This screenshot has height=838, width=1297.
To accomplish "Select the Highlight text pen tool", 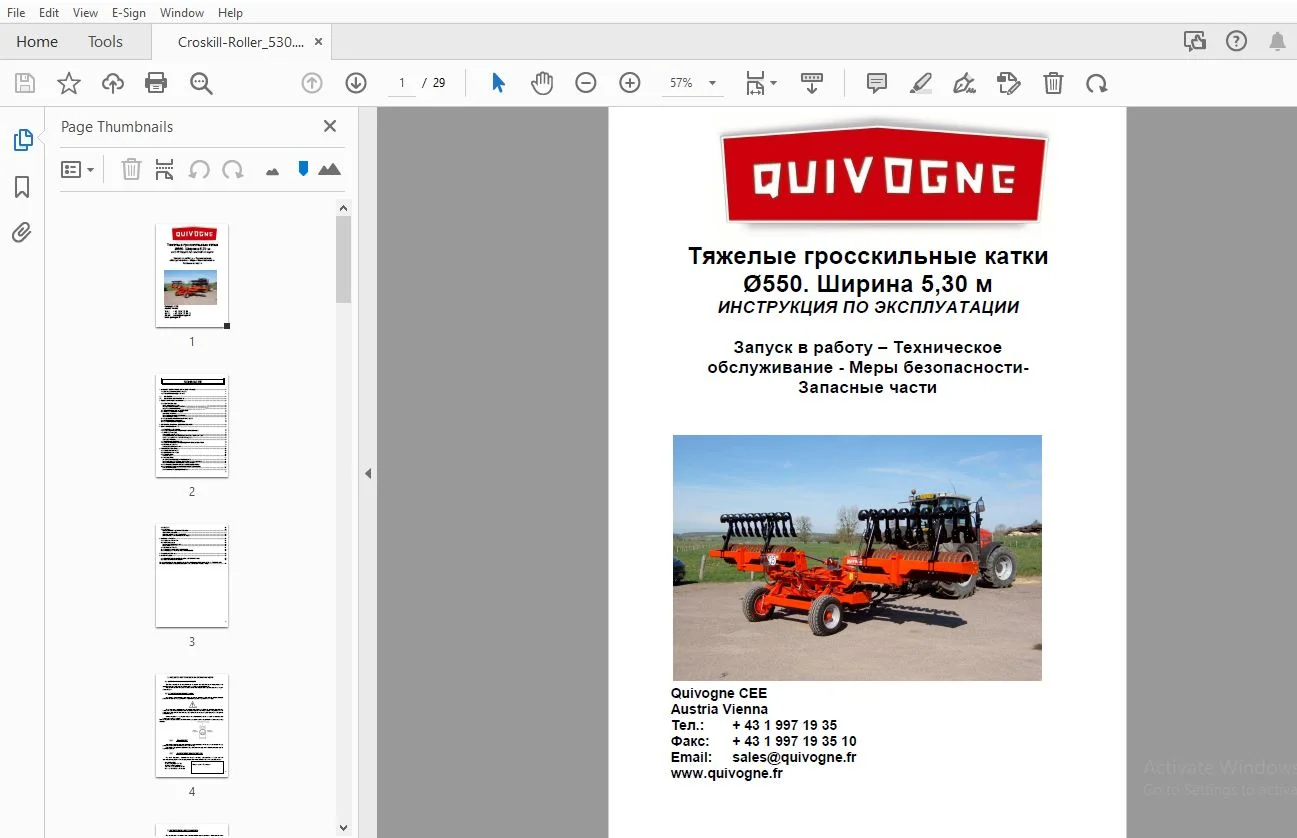I will [x=921, y=83].
